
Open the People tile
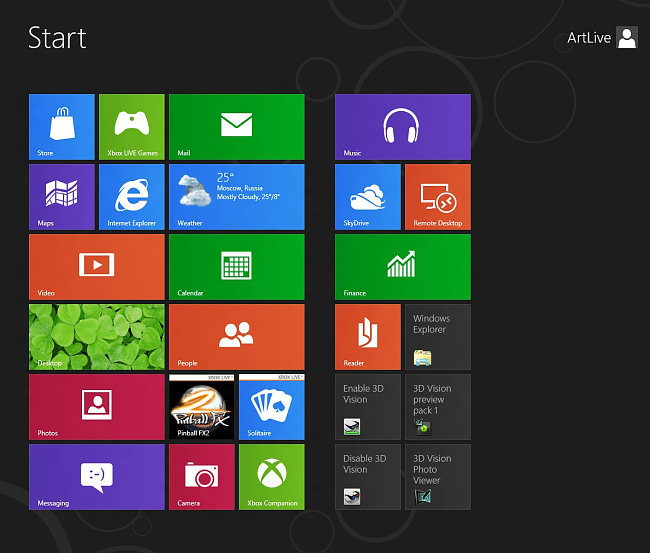237,337
